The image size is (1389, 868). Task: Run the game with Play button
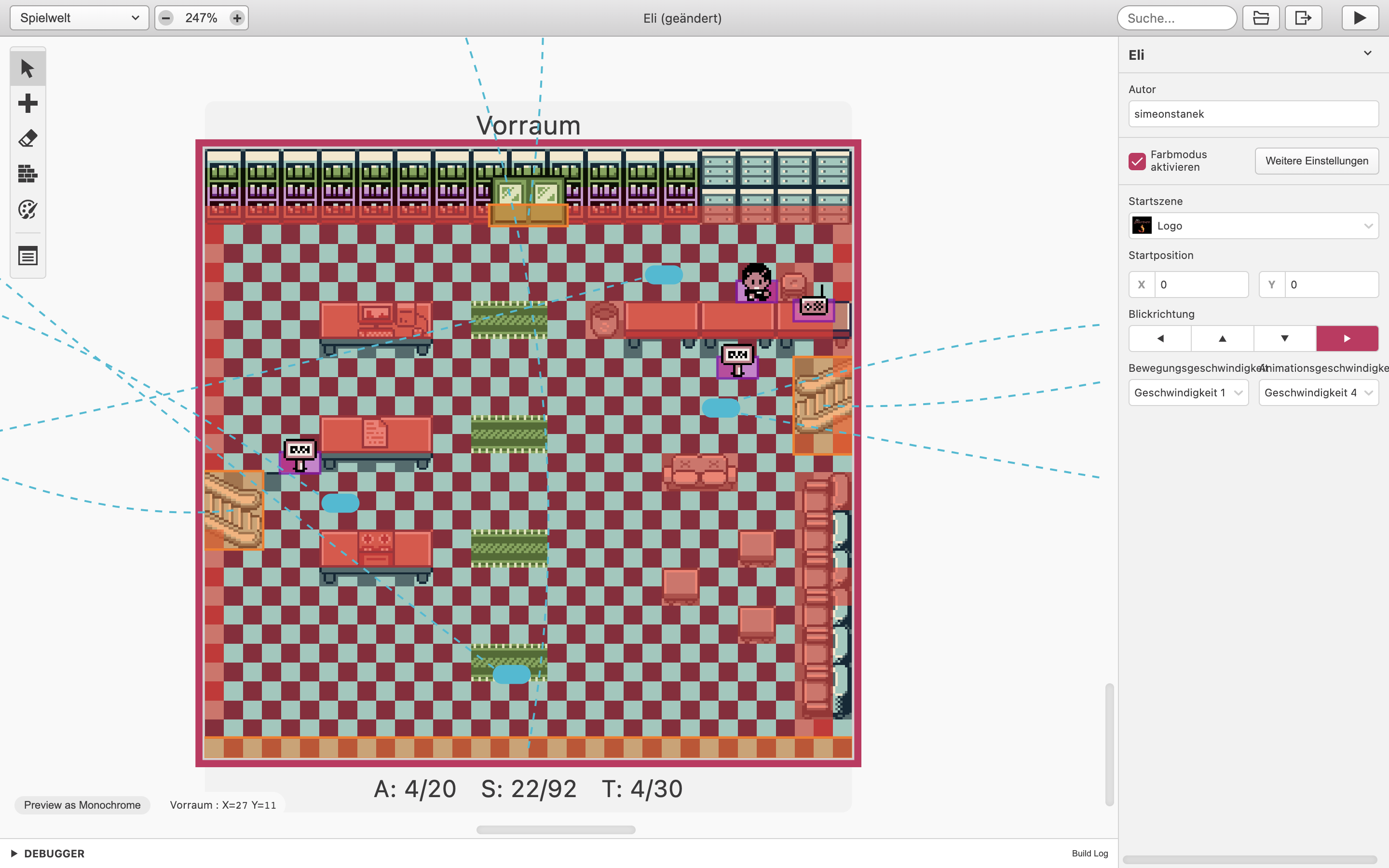click(x=1360, y=18)
